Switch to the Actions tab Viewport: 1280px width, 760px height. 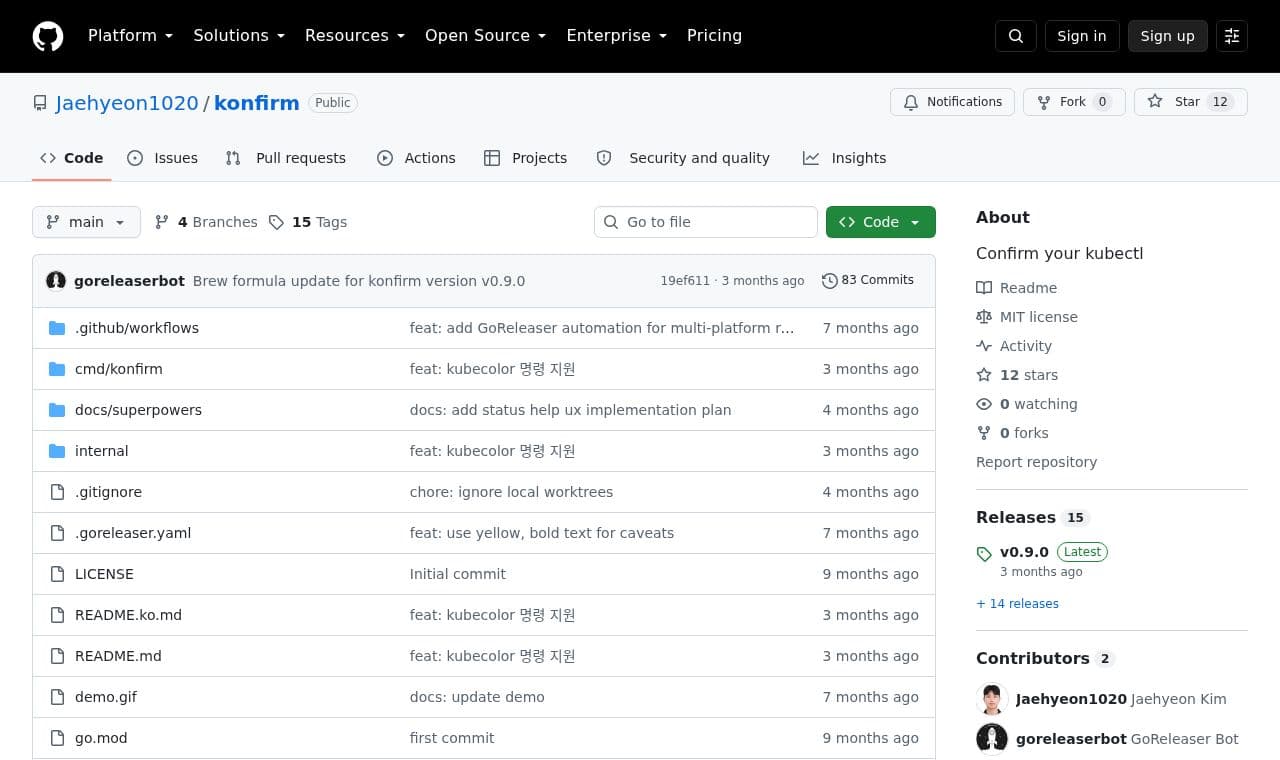coord(416,158)
